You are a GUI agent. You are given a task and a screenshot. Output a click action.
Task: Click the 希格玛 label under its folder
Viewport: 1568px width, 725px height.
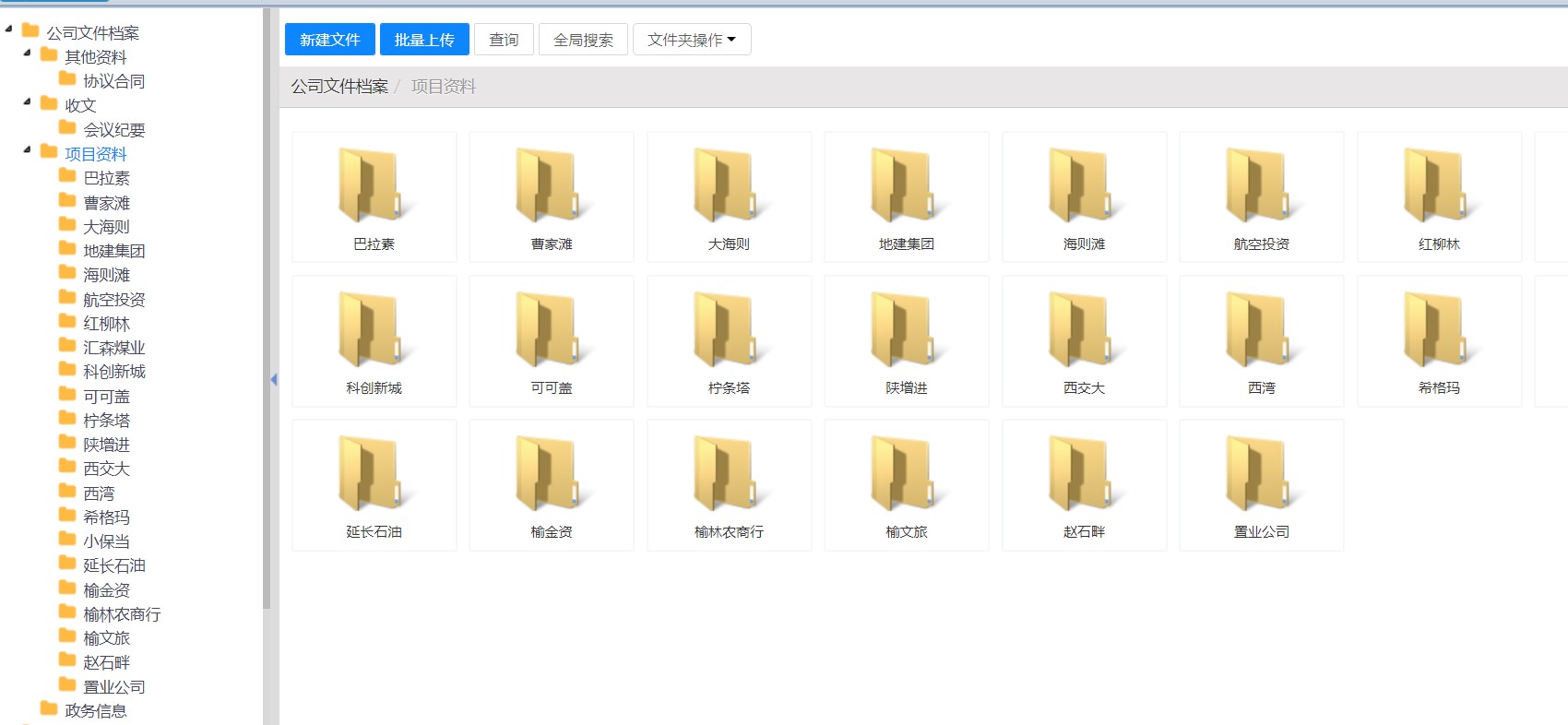click(x=1439, y=388)
